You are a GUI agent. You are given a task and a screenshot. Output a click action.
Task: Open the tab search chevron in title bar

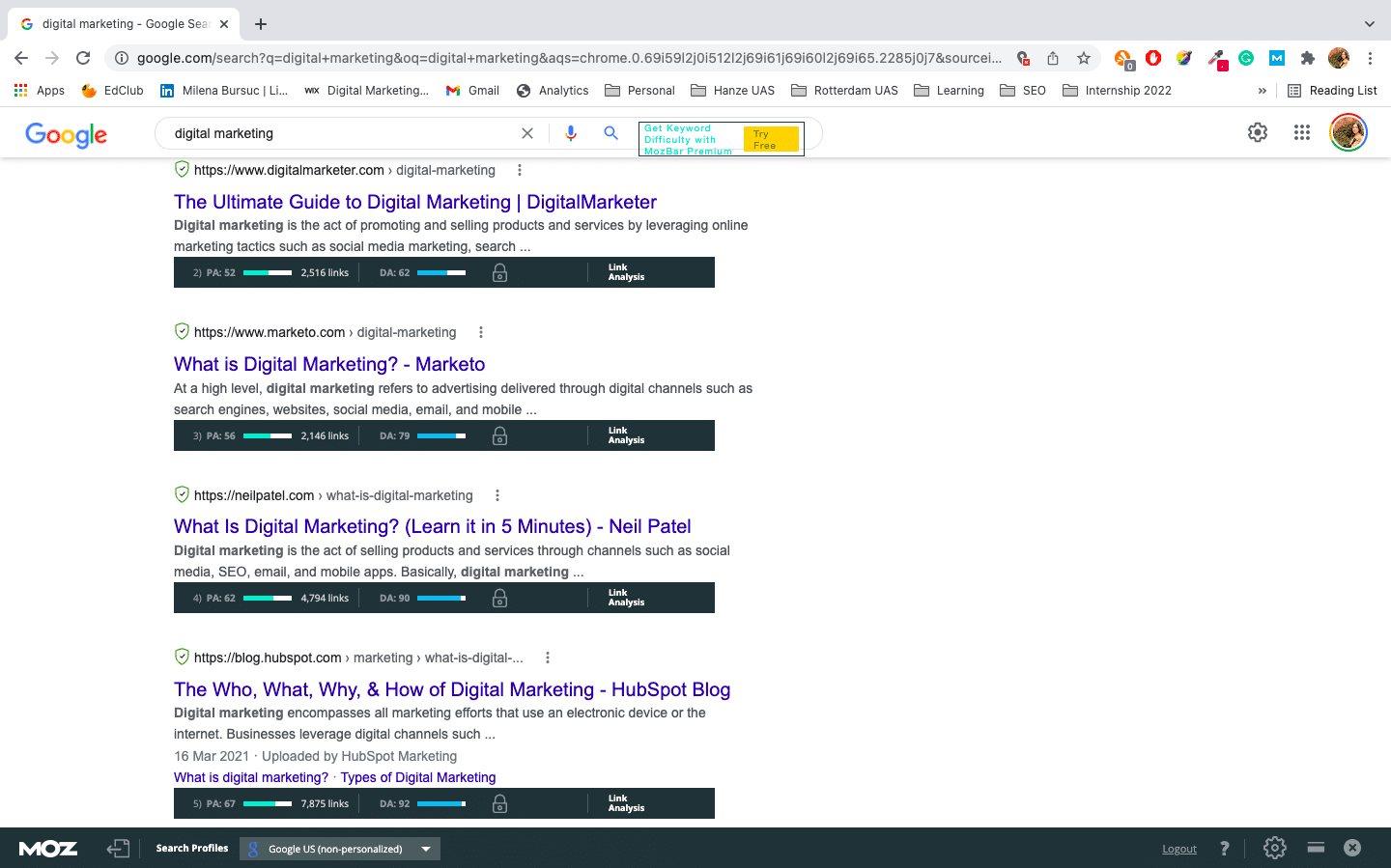1369,24
